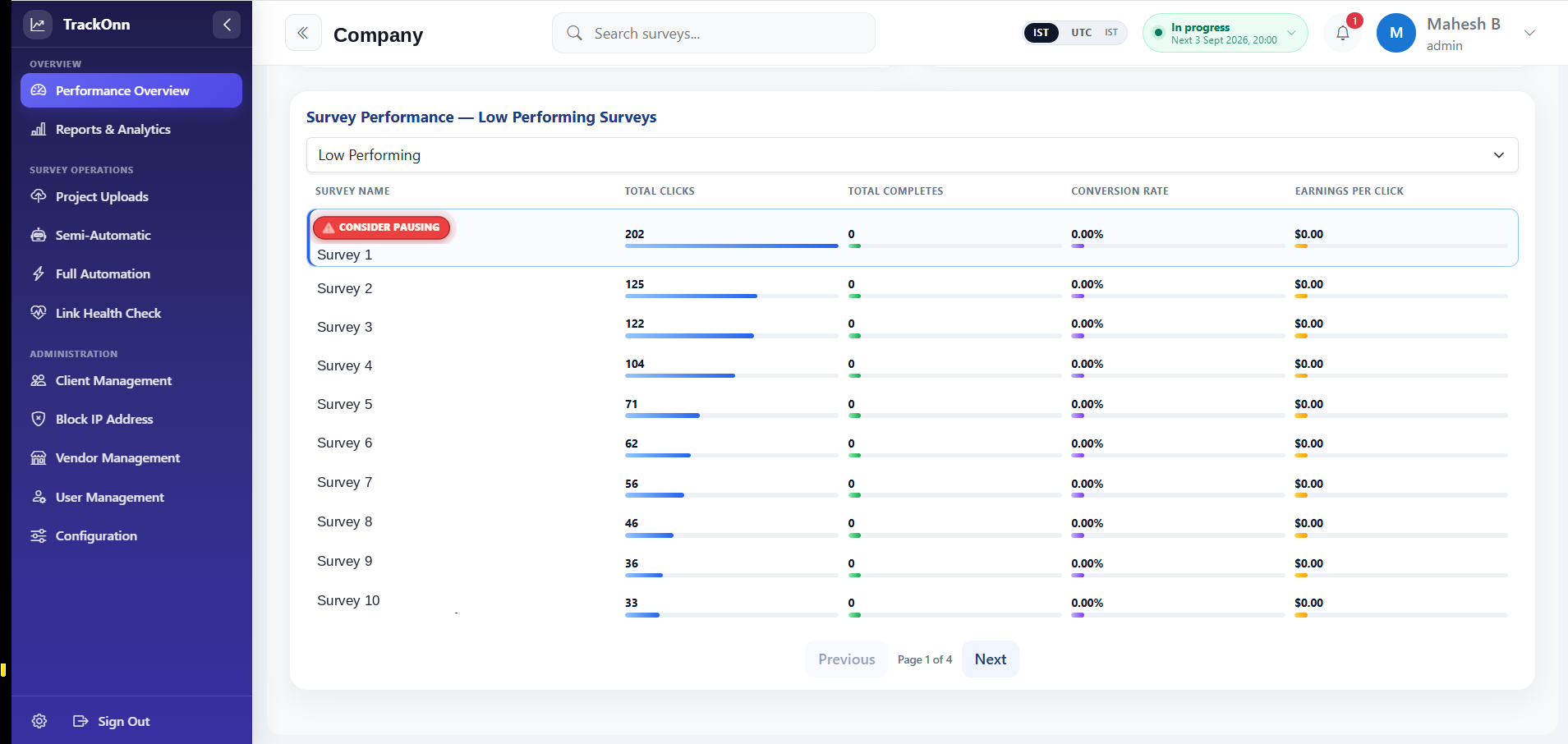Switch the timezone toggle to IST
The image size is (1568, 744).
coord(1041,33)
